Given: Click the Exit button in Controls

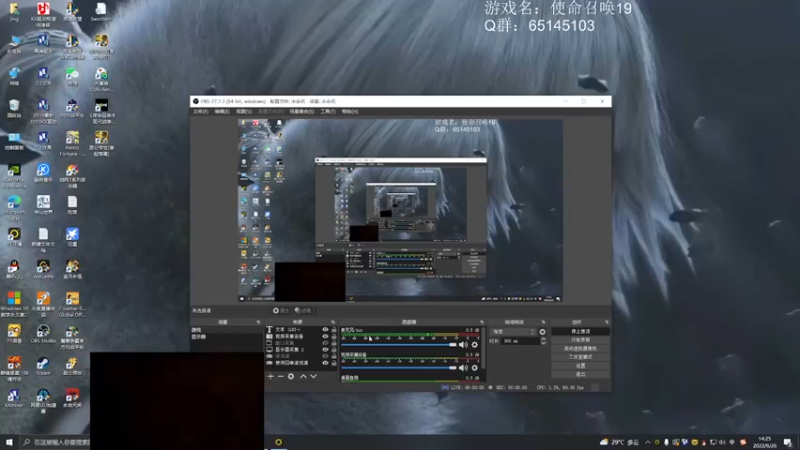Looking at the screenshot, I should (581, 374).
